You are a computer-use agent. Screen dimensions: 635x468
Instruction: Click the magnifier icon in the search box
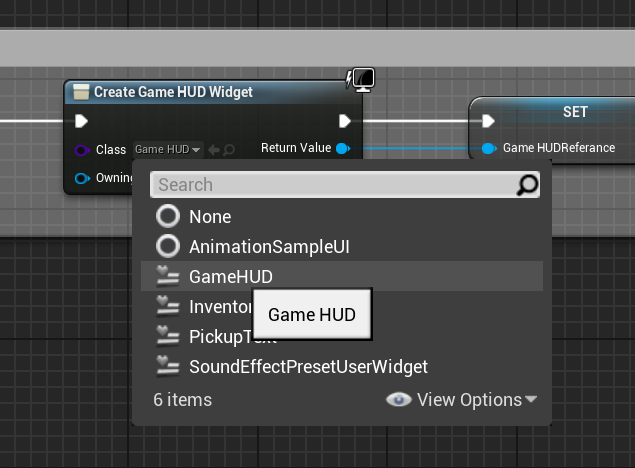point(527,185)
